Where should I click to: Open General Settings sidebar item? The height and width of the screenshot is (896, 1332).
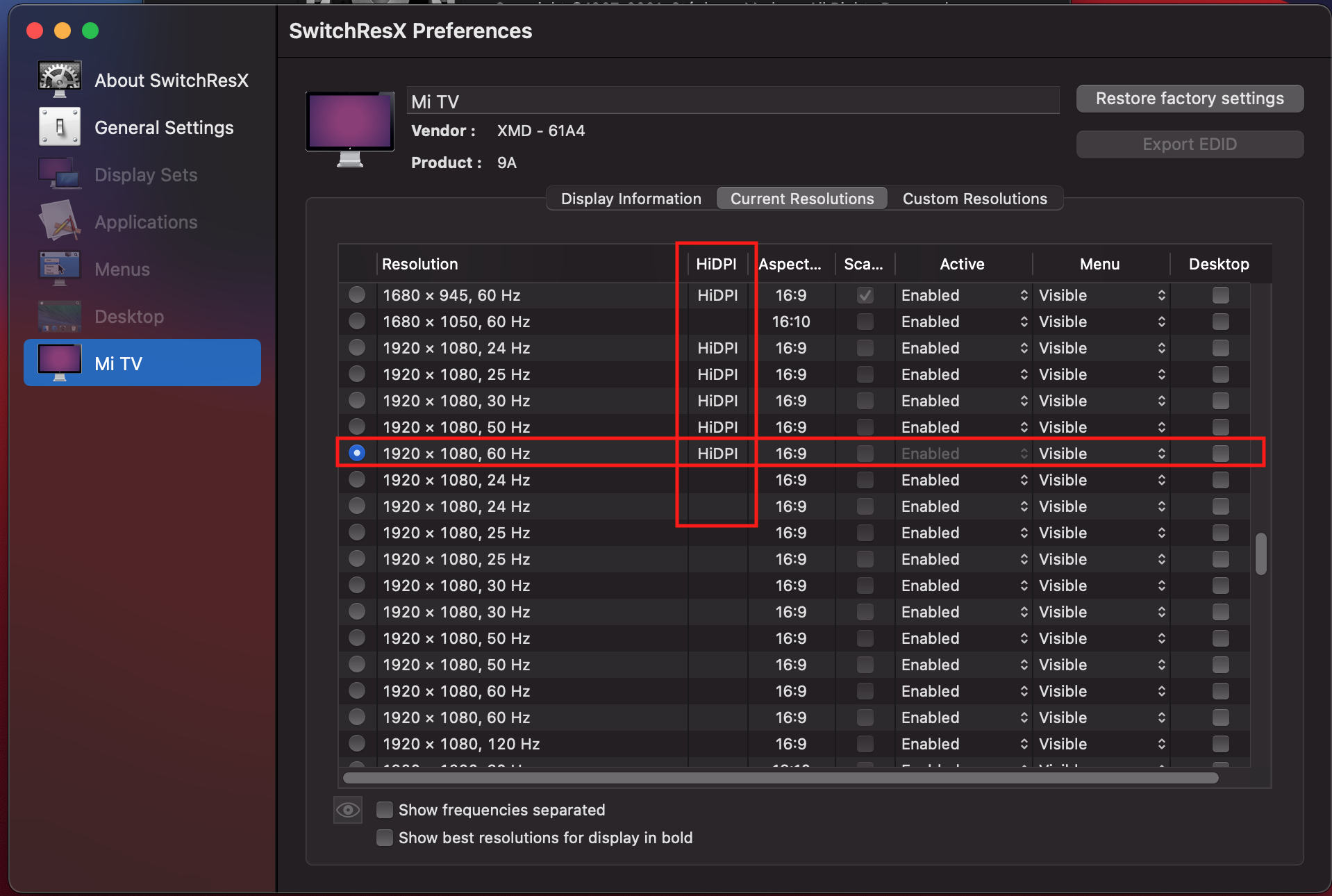(142, 127)
